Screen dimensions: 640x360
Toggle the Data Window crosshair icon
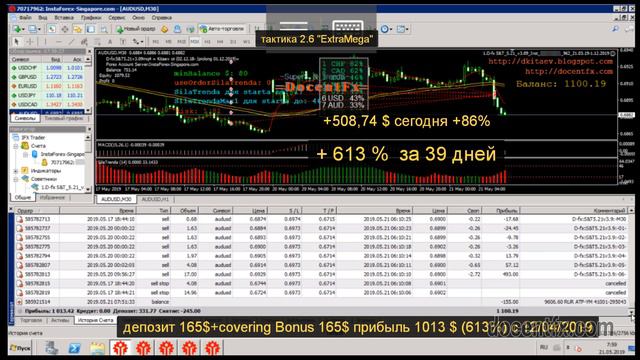coord(65,29)
